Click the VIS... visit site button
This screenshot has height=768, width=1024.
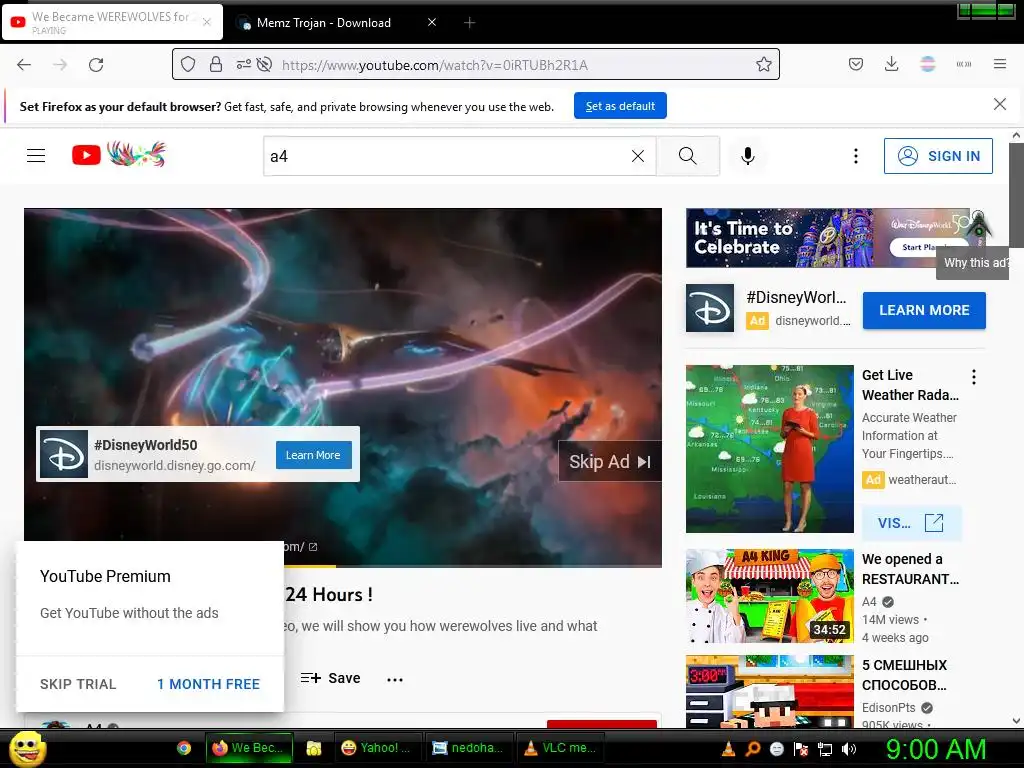point(911,523)
